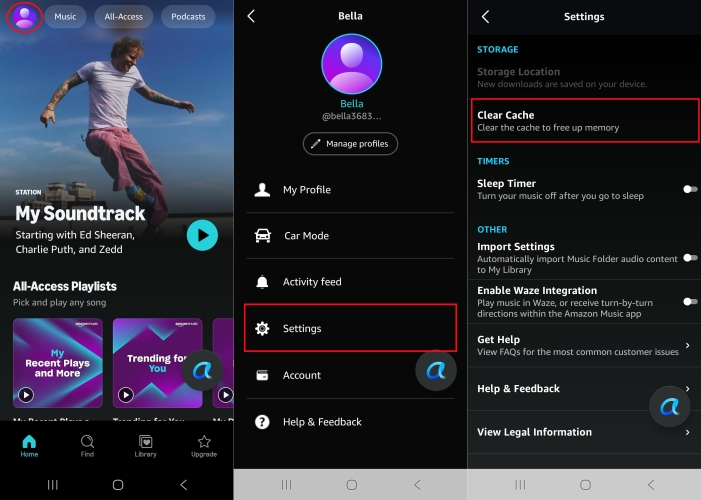Tap Android back button under profile screen
701x500 pixels.
click(417, 485)
